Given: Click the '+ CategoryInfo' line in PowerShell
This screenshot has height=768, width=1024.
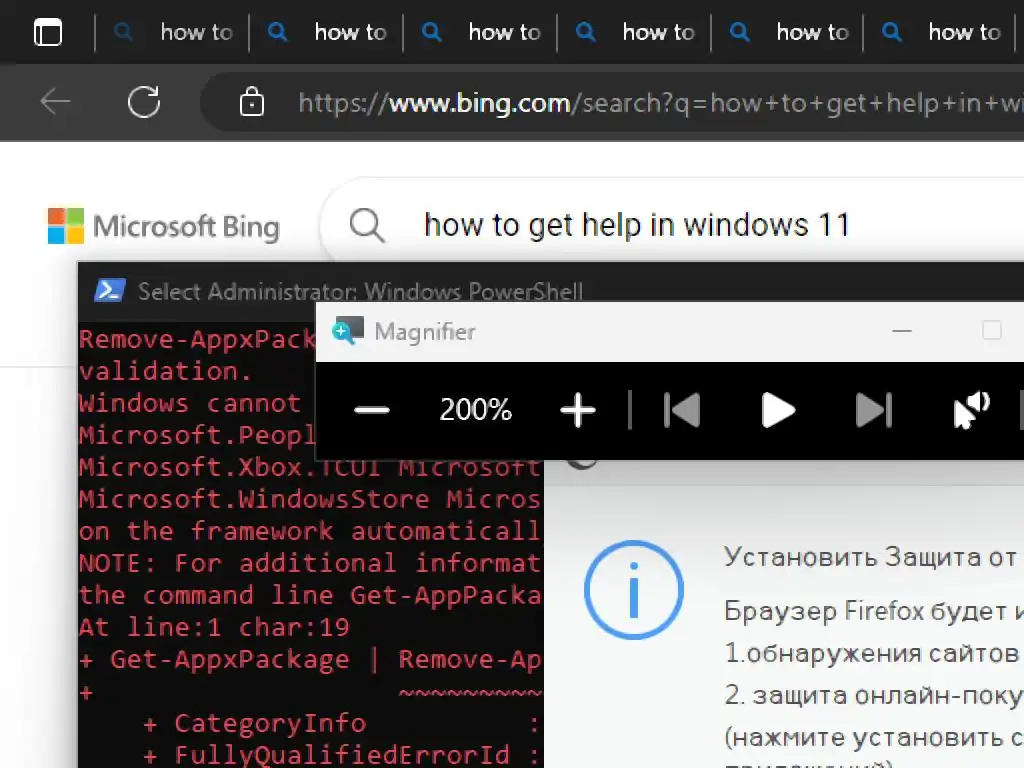Looking at the screenshot, I should click(x=255, y=724).
